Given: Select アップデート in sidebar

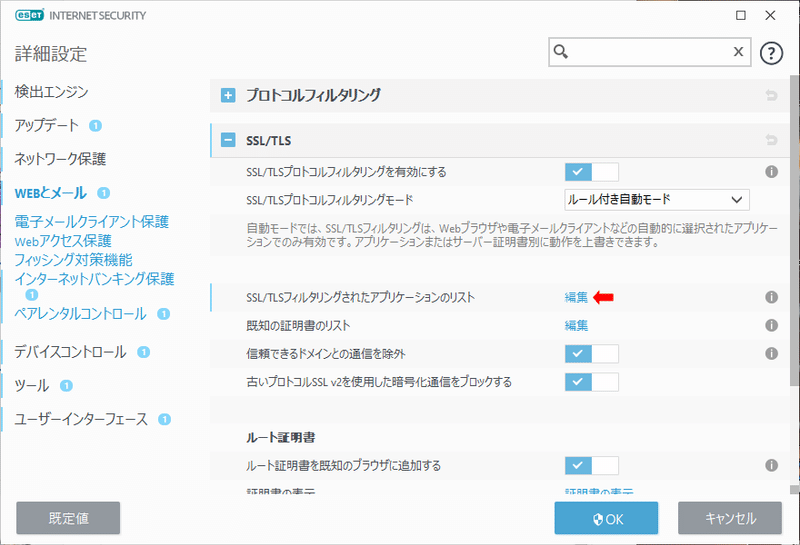Looking at the screenshot, I should coord(47,126).
